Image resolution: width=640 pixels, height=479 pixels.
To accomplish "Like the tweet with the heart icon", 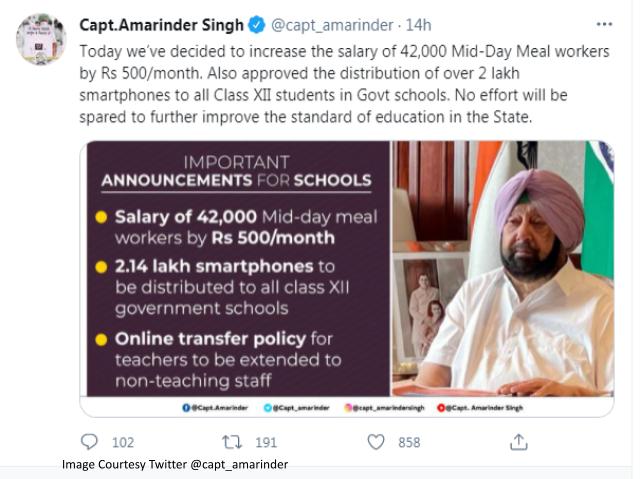I will [x=376, y=442].
